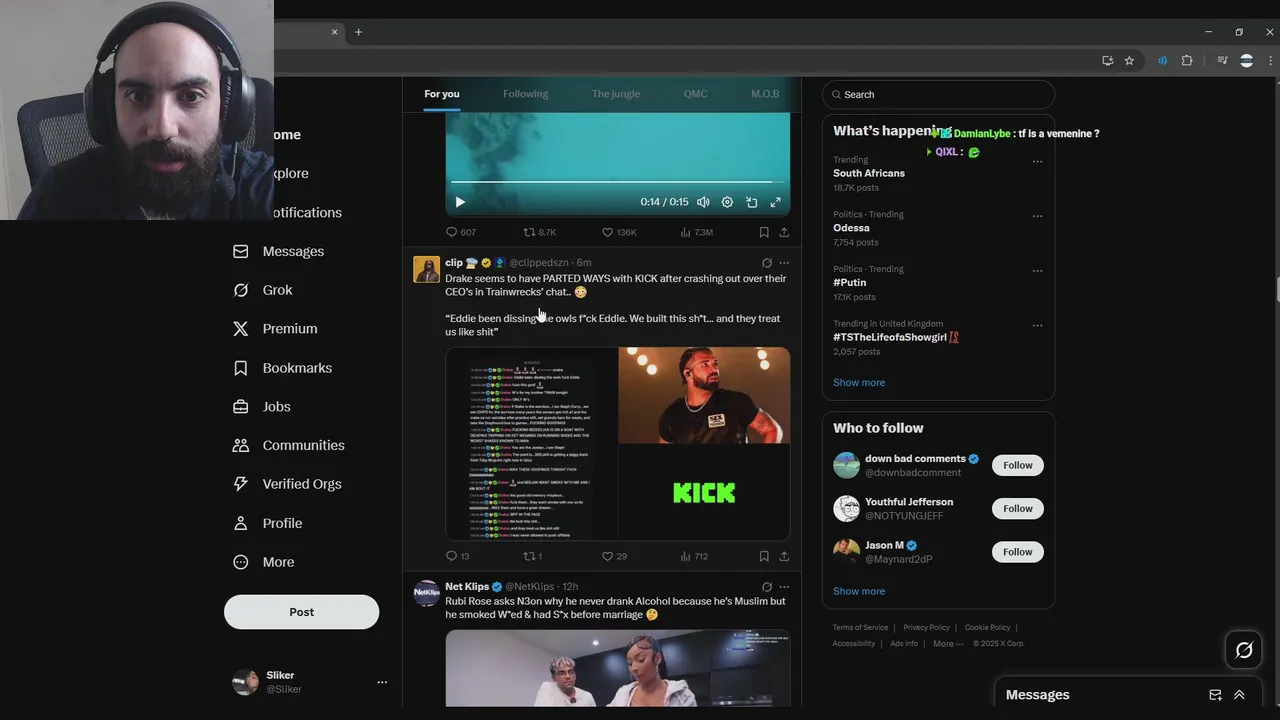This screenshot has width=1280, height=720.
Task: Click the Post button
Action: pyautogui.click(x=301, y=612)
